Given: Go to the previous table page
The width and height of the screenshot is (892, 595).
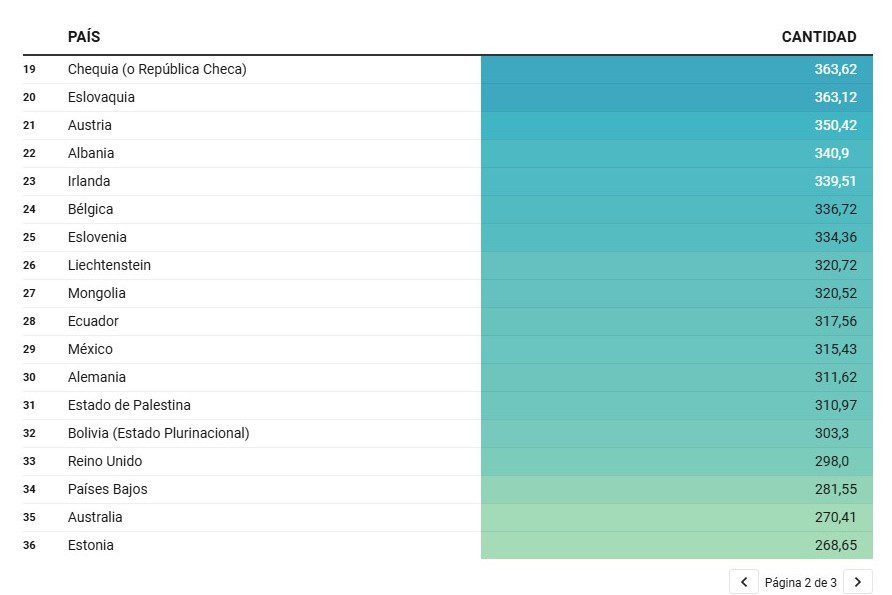Looking at the screenshot, I should pos(743,582).
